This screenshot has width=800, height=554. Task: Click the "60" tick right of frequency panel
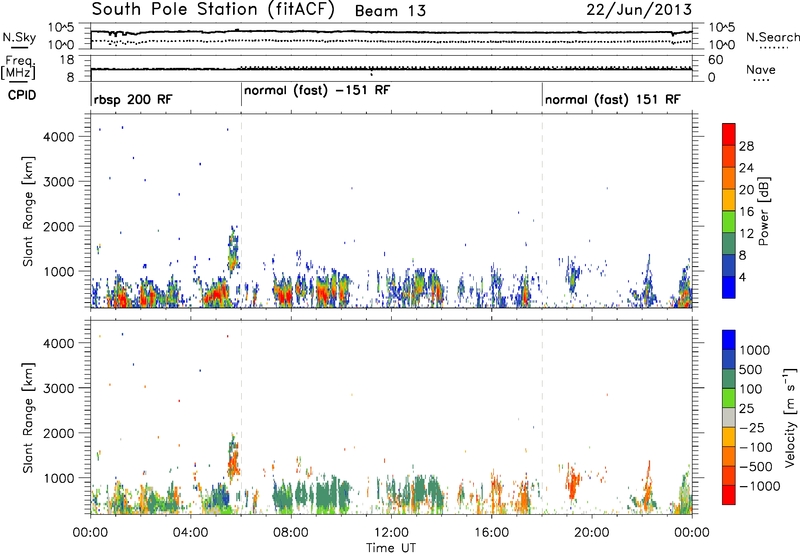tap(716, 60)
